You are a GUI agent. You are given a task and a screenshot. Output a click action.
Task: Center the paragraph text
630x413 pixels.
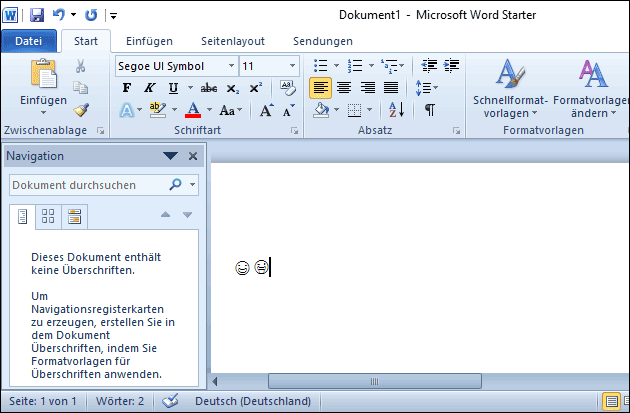pyautogui.click(x=344, y=88)
